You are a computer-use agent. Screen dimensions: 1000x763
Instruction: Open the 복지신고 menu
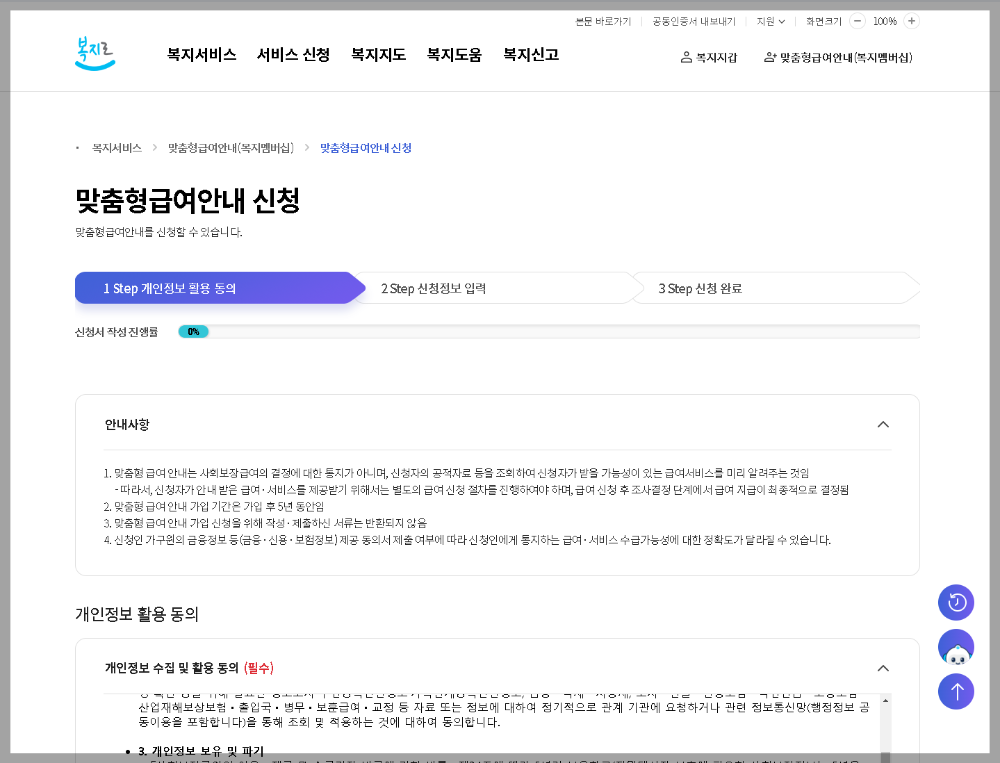tap(531, 55)
